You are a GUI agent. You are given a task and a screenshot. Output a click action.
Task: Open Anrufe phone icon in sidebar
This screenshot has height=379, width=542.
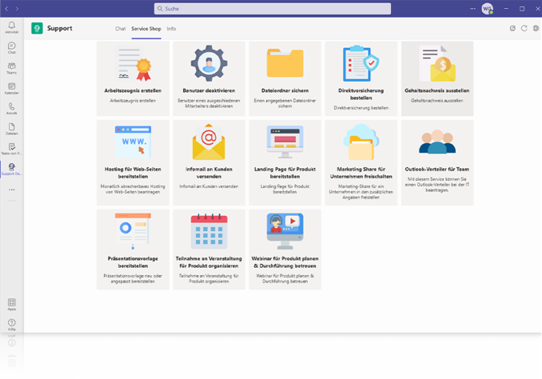pos(11,108)
